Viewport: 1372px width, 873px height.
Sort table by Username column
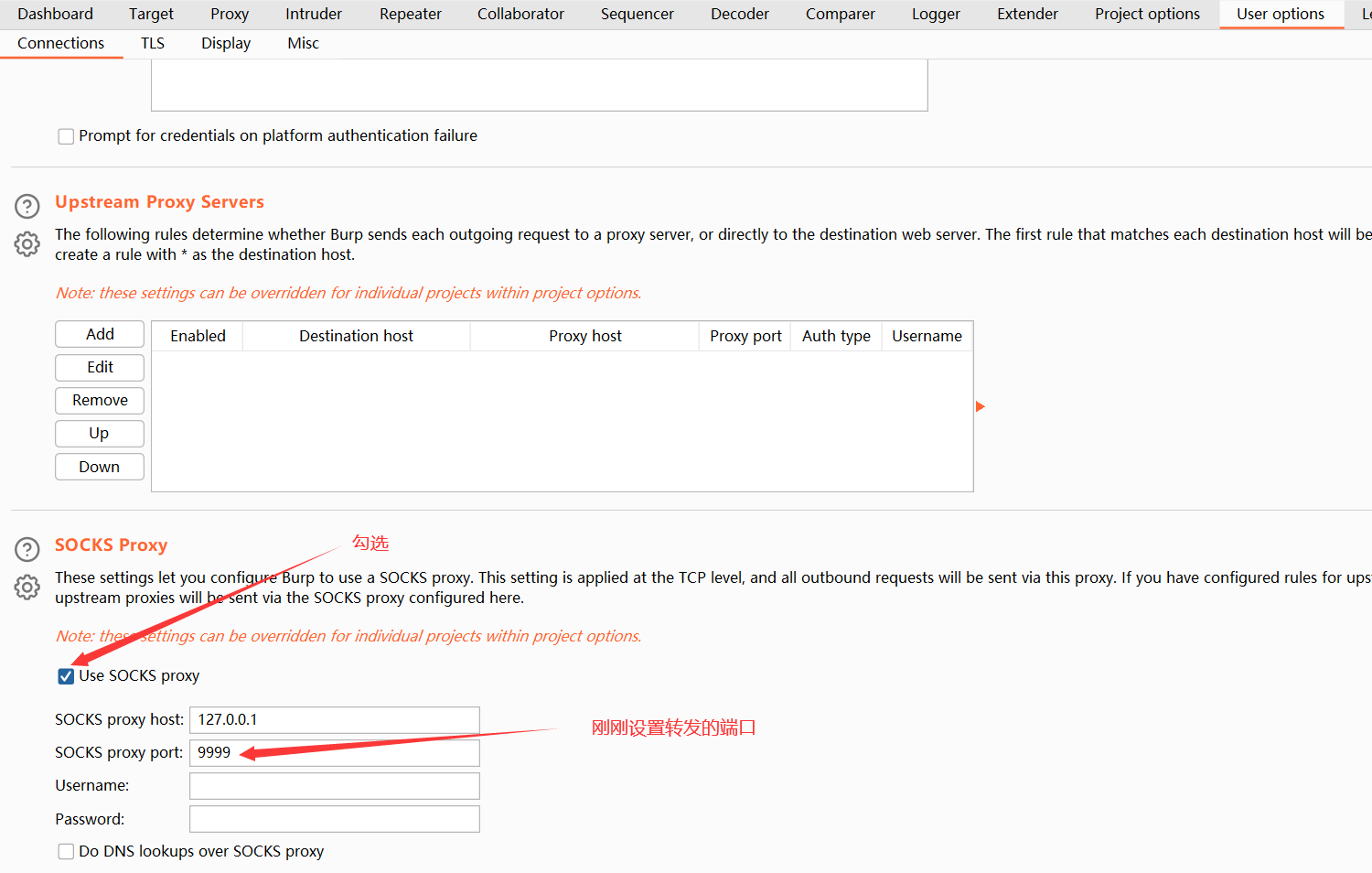(x=927, y=336)
